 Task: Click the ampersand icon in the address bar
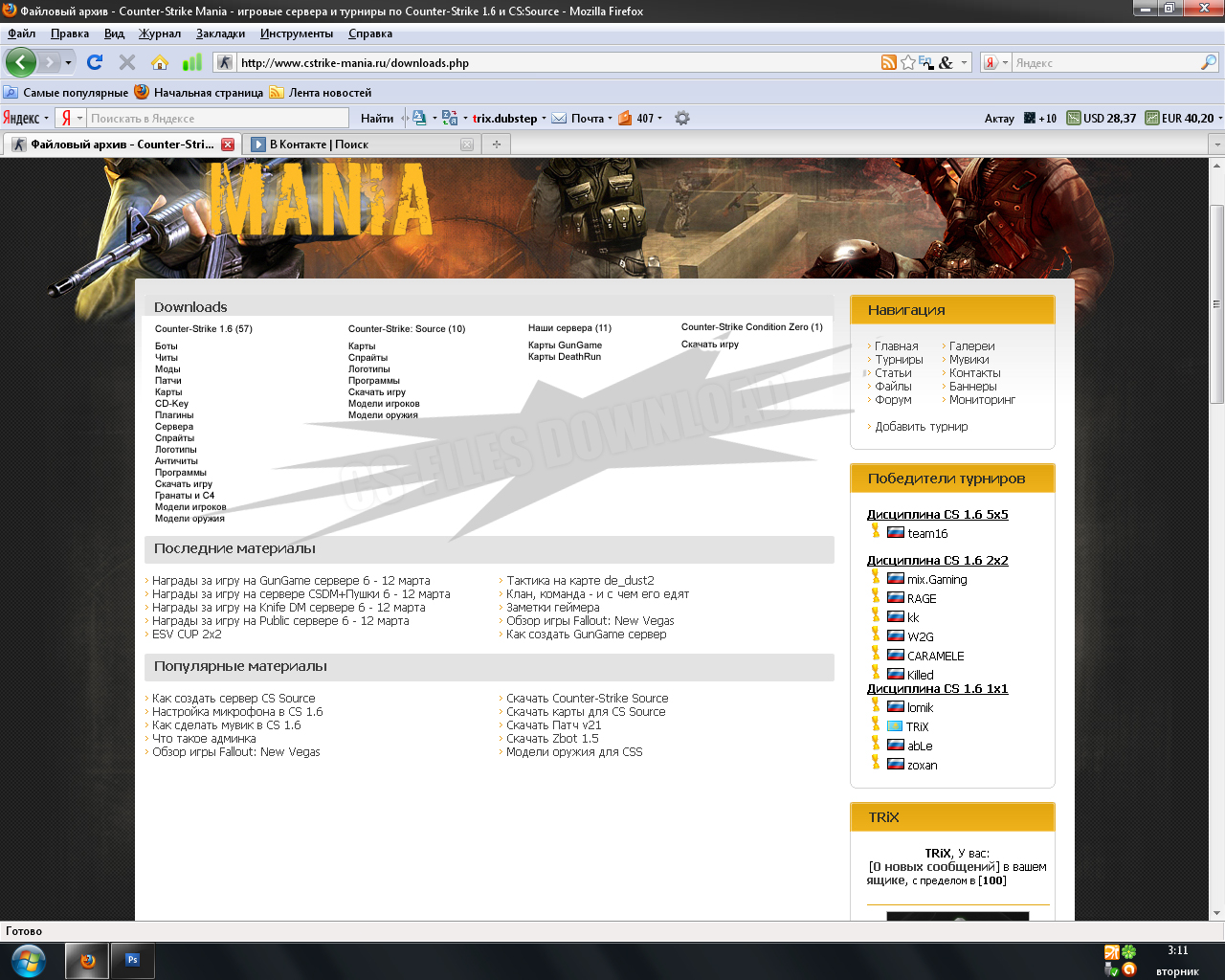click(946, 62)
